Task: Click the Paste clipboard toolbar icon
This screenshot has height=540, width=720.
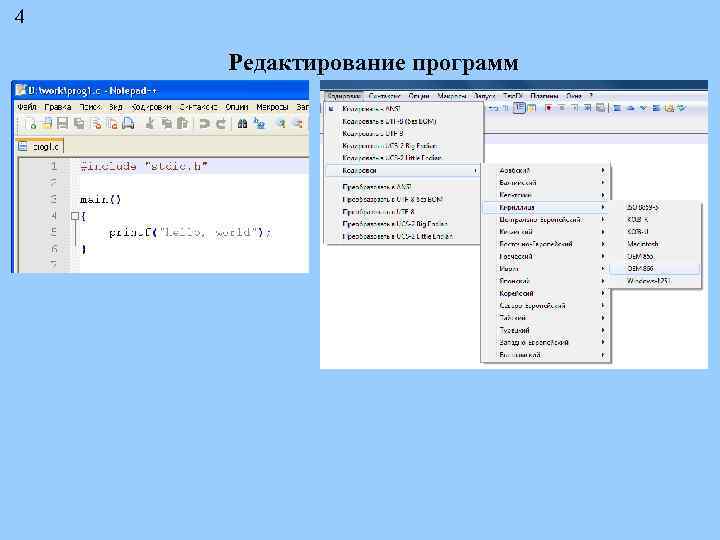Action: coord(183,123)
